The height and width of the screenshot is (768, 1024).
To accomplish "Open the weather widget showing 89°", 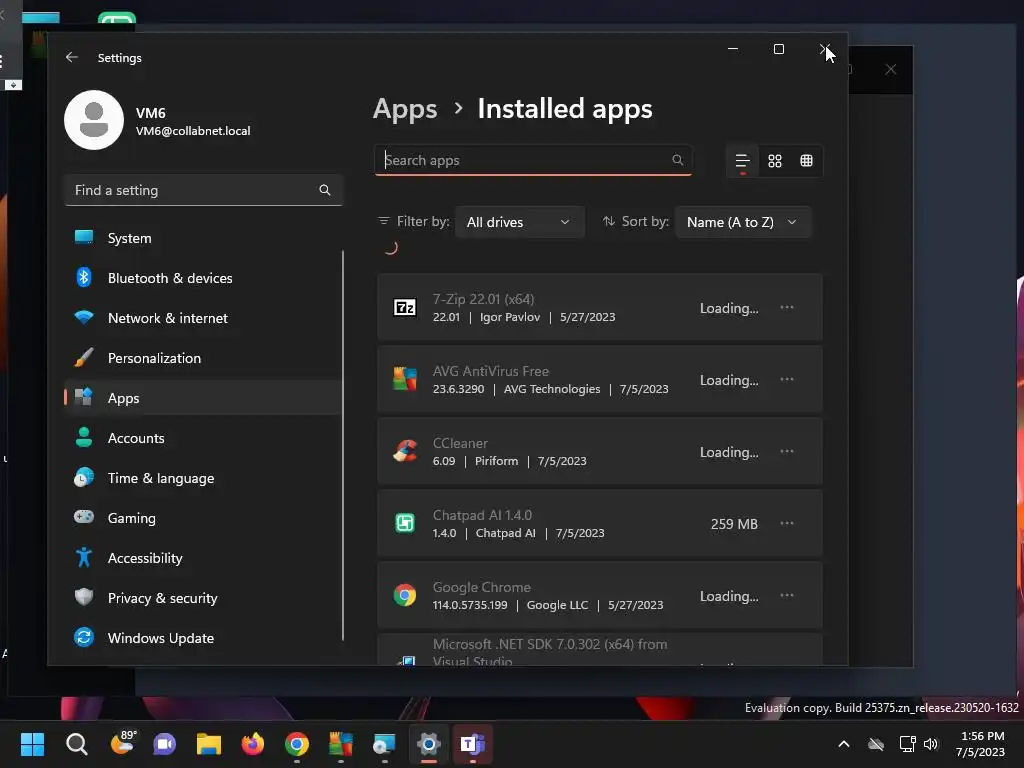I will [123, 743].
